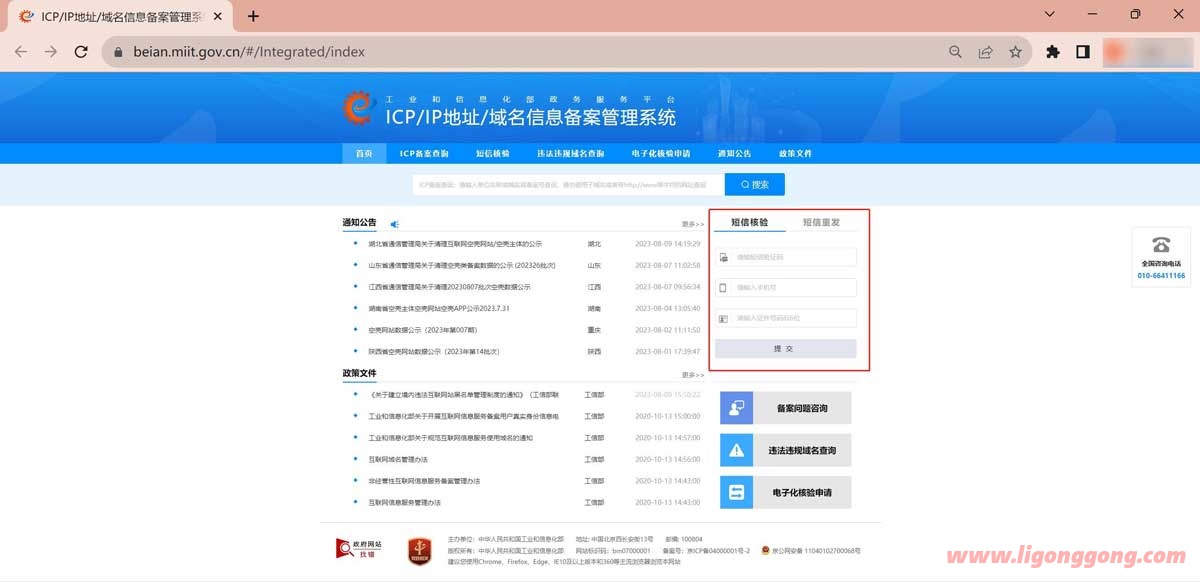Click the 提交 submit button

[786, 348]
